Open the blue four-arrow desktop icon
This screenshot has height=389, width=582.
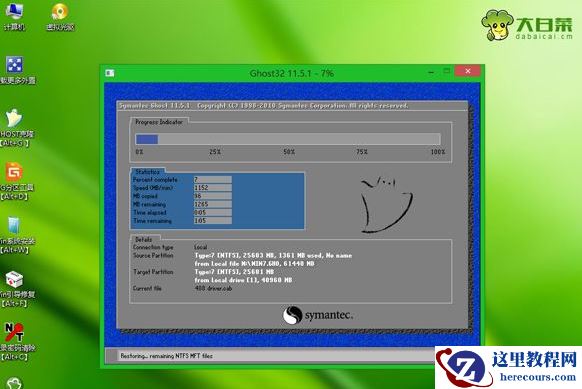tap(15, 69)
